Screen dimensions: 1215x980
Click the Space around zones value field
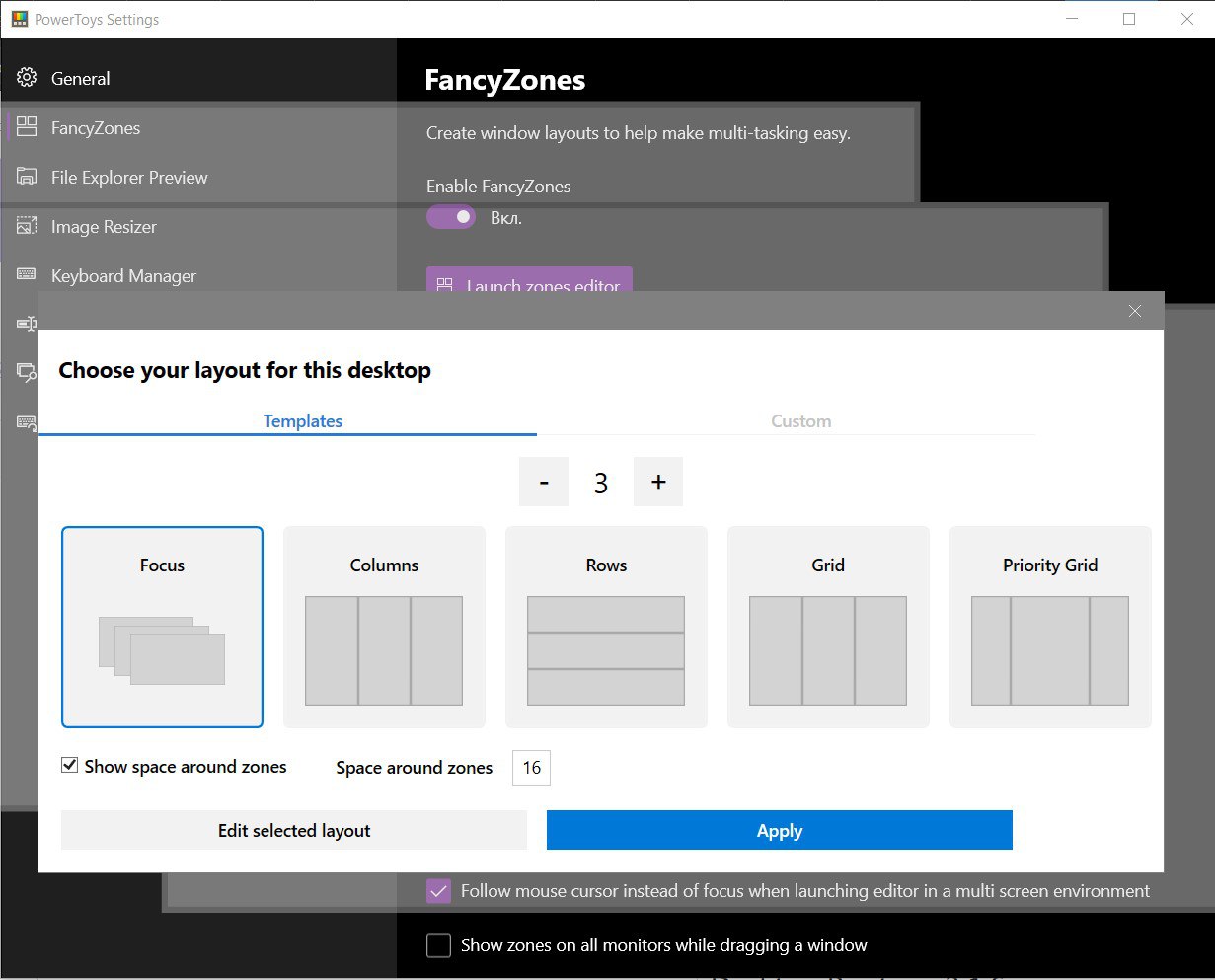coord(531,768)
